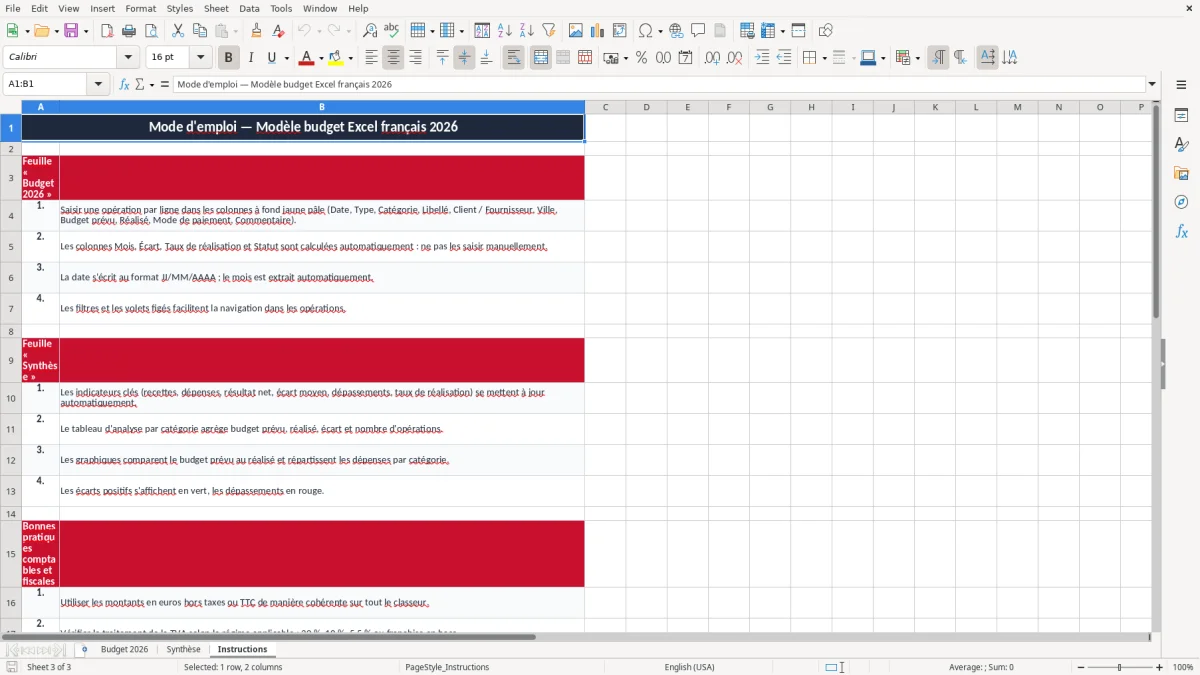This screenshot has width=1200, height=675.
Task: Click the Copy icon
Action: coord(200,31)
